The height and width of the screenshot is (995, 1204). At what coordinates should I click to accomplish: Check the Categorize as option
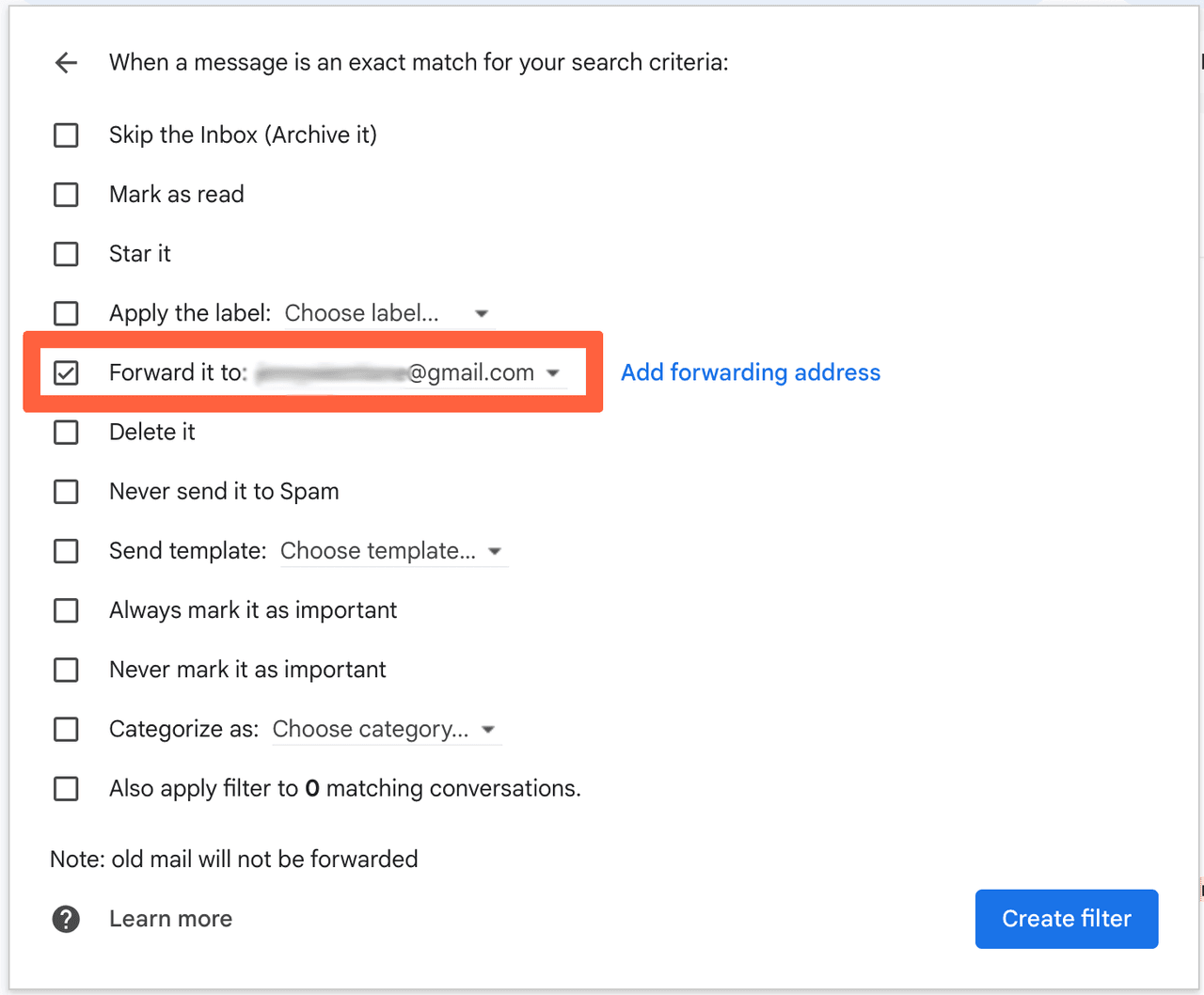tap(66, 729)
